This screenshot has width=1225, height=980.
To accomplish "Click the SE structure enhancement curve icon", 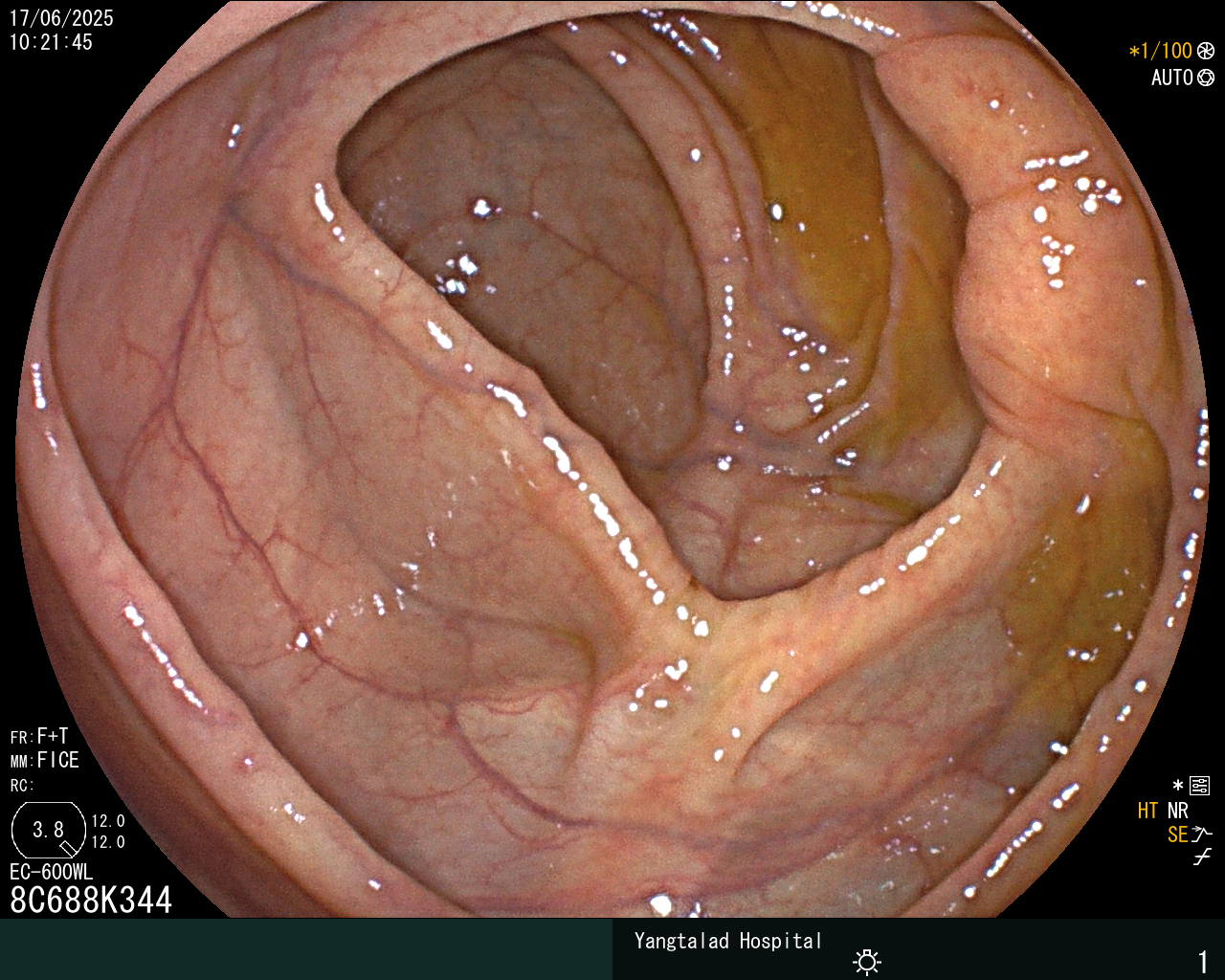I will 1202,834.
